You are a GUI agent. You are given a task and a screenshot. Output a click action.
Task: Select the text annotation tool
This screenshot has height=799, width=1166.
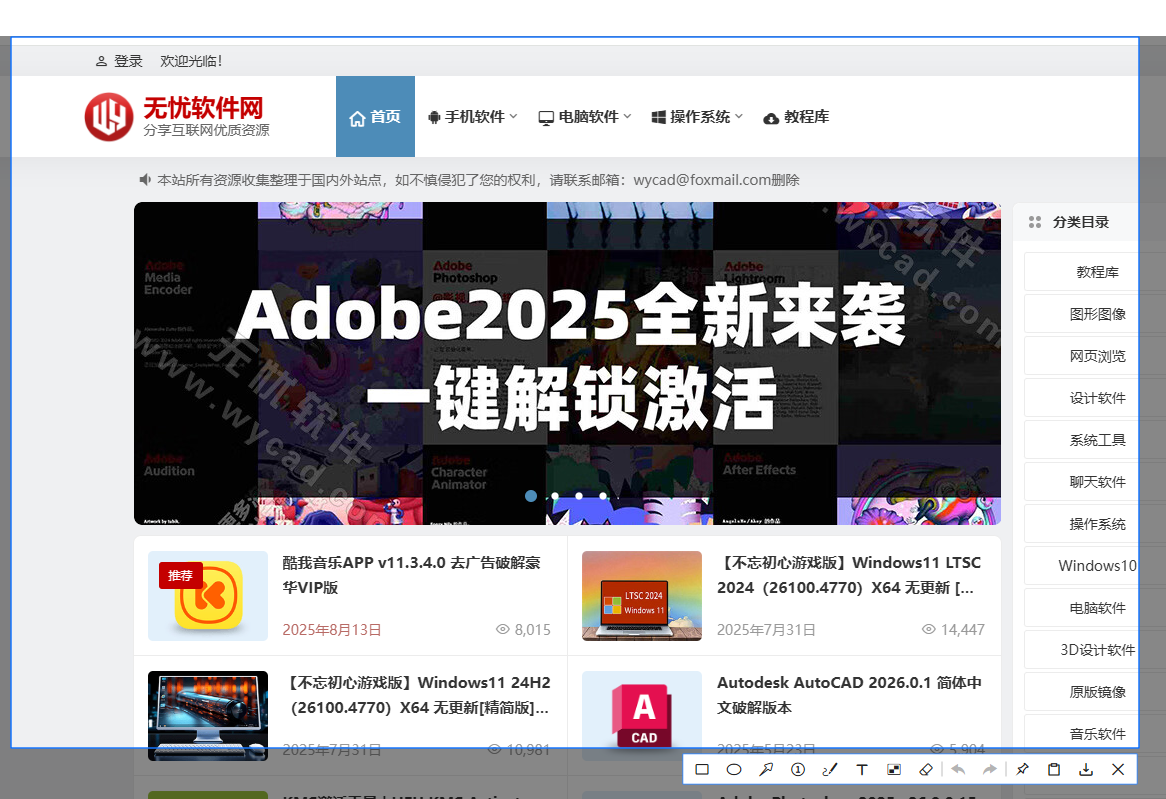861,769
